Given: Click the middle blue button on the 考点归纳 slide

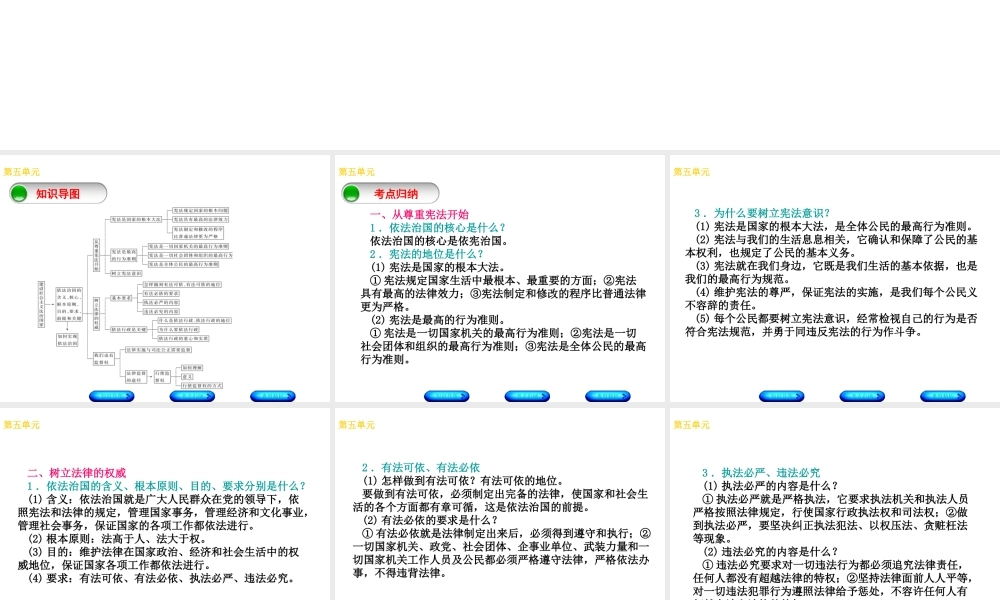Looking at the screenshot, I should click(527, 396).
